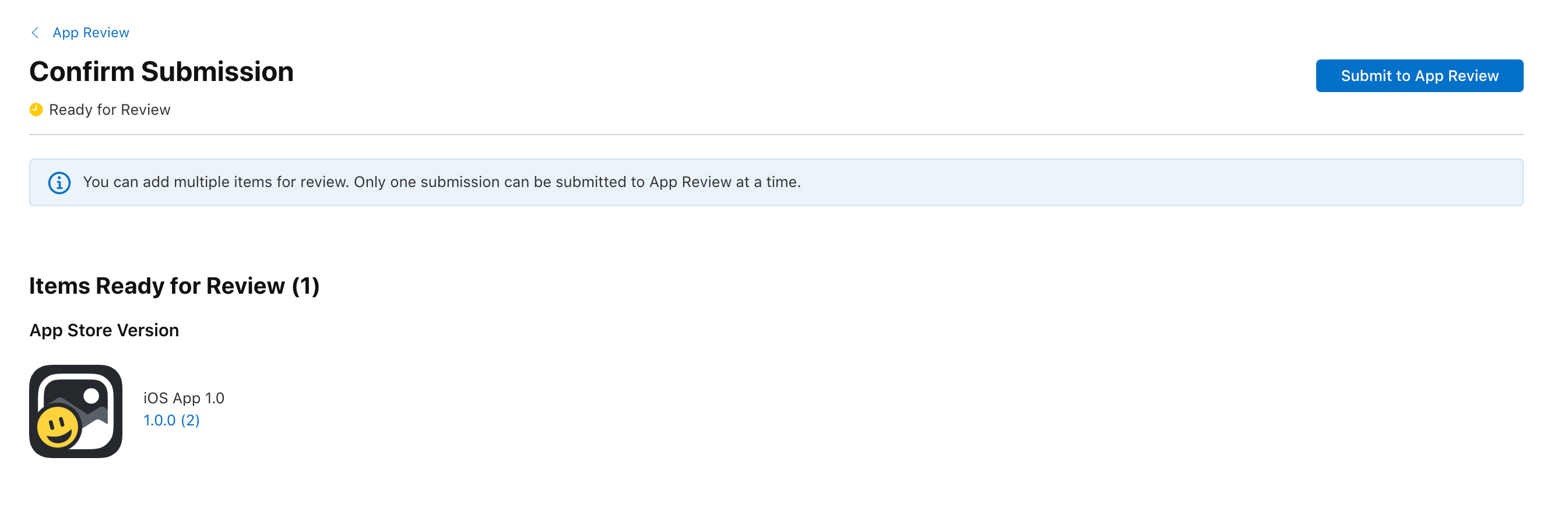Click the word 'Submit' on blue button
Viewport: 1568px width, 514px height.
(1366, 76)
